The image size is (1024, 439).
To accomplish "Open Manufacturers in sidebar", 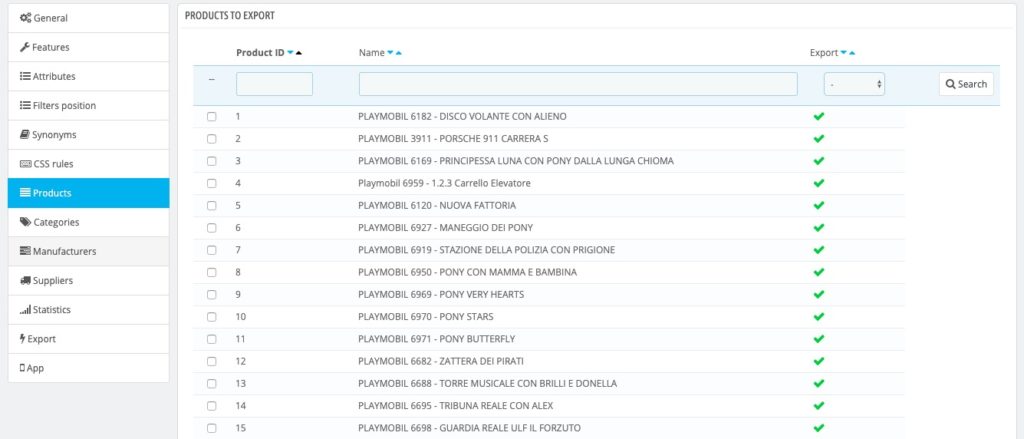I will coord(88,252).
